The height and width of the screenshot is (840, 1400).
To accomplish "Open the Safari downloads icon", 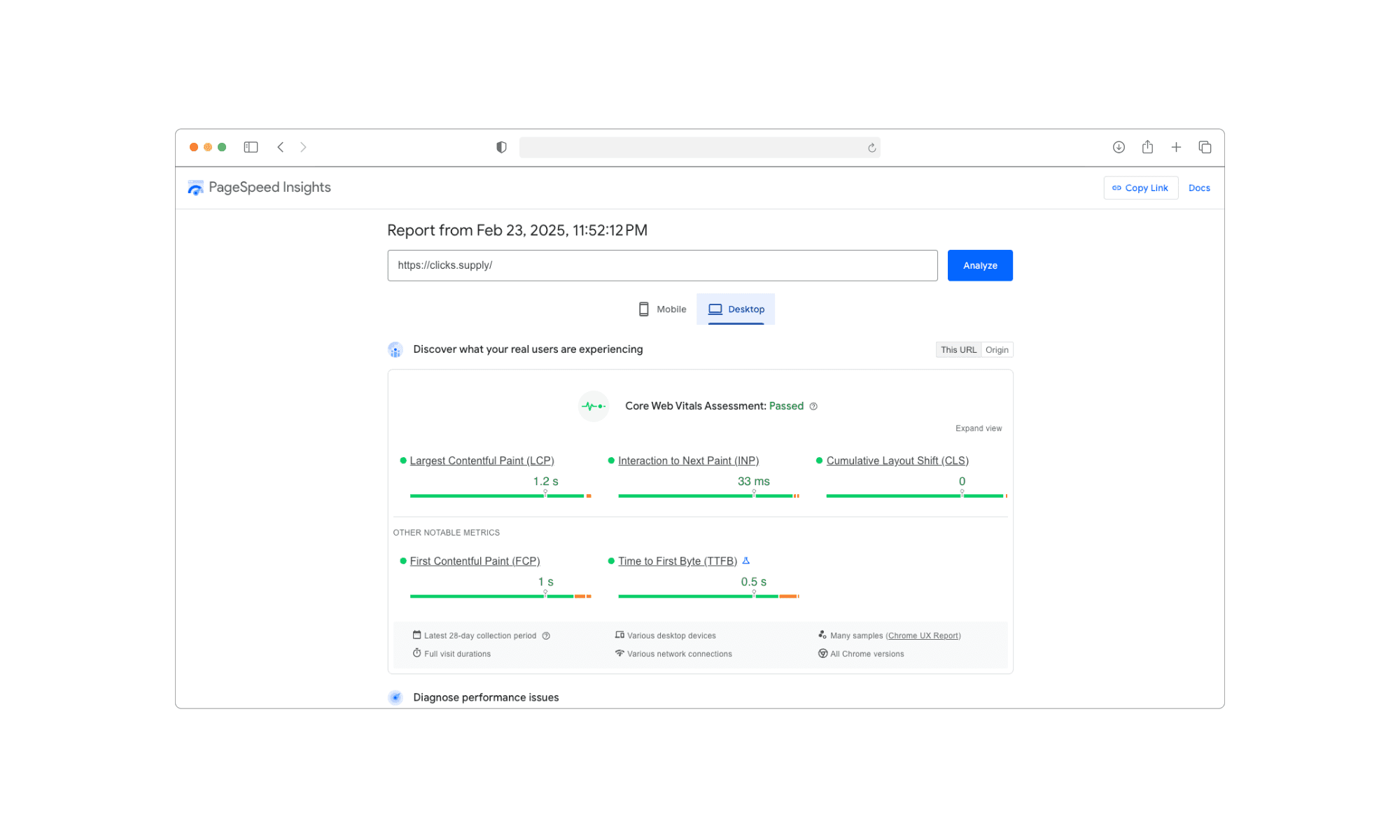I will 1119,147.
